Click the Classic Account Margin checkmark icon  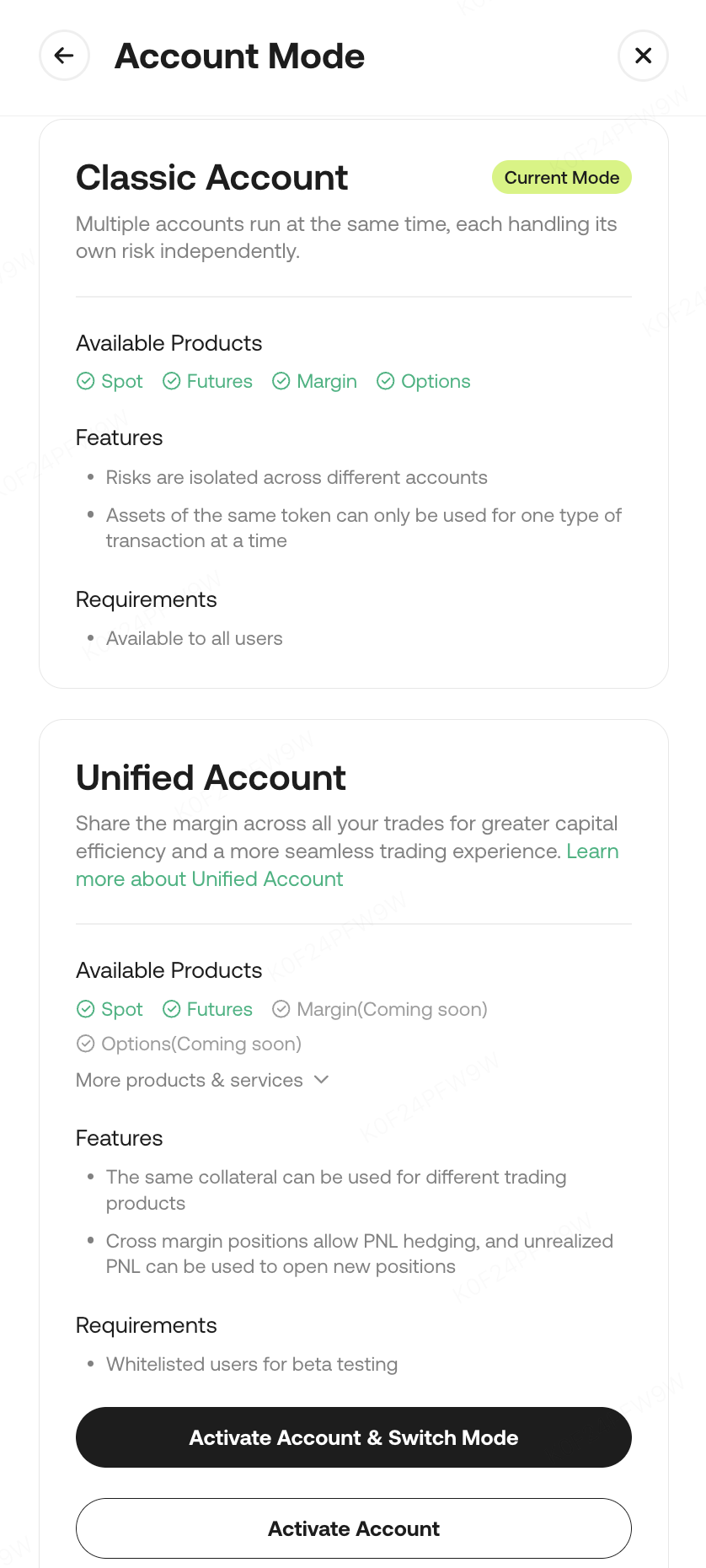[x=281, y=381]
